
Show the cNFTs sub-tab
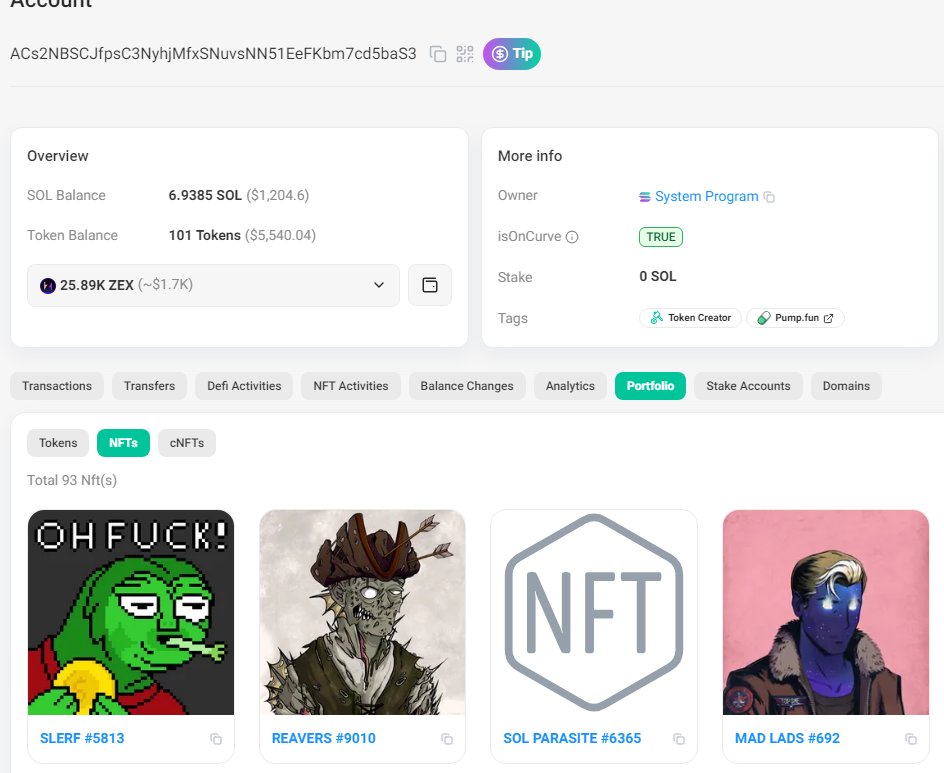tap(187, 443)
